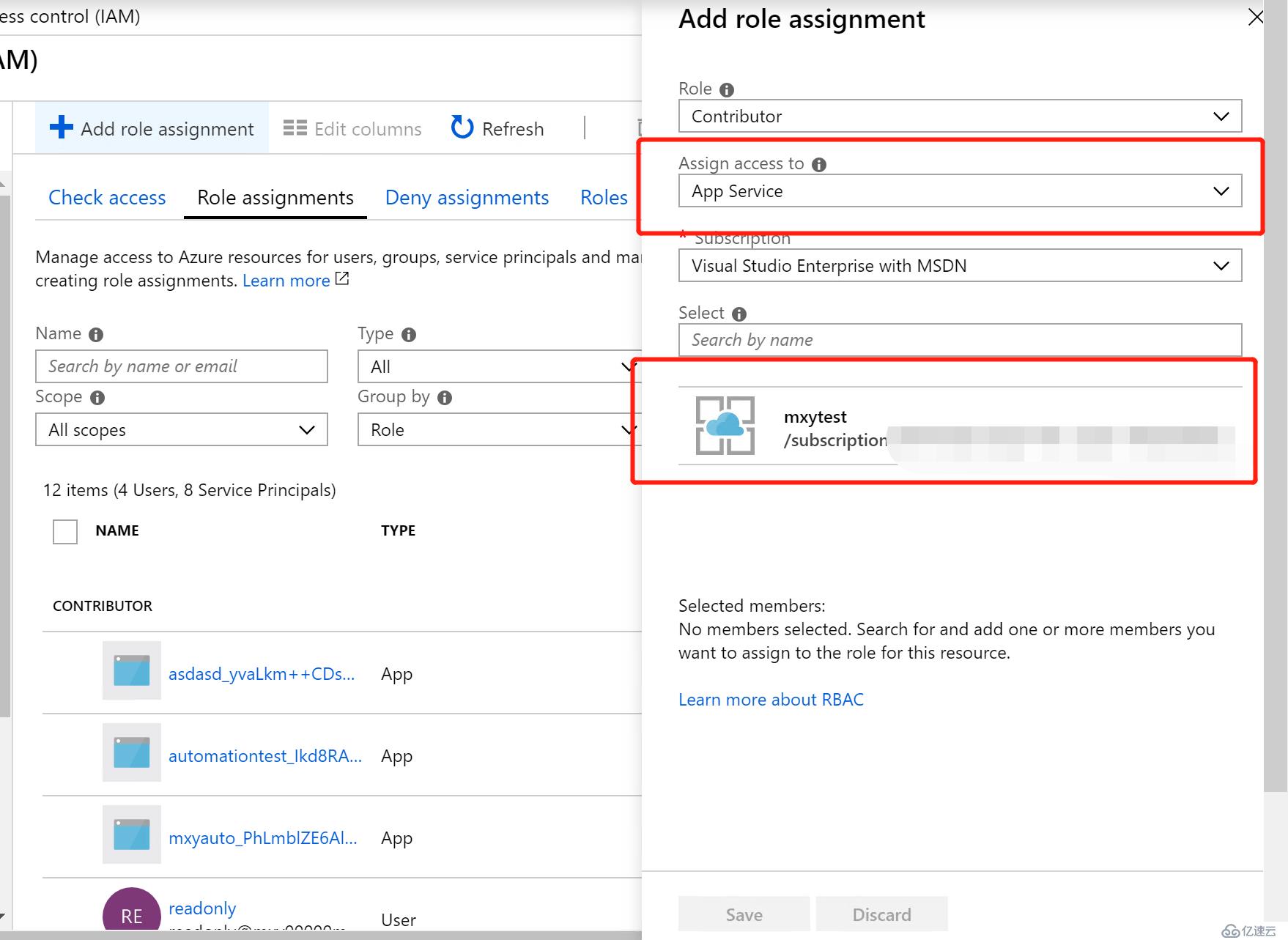Click the circular Refresh arrow icon
This screenshot has width=1288, height=940.
coord(462,127)
